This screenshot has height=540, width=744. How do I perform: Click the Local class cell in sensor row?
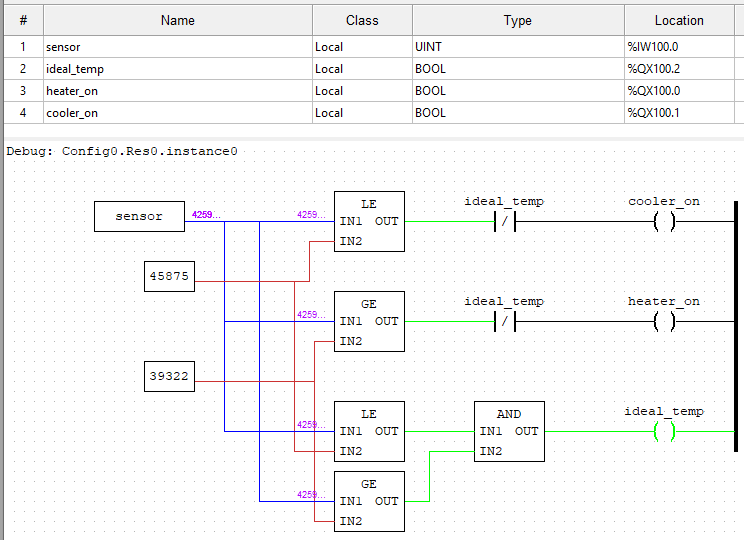point(362,47)
